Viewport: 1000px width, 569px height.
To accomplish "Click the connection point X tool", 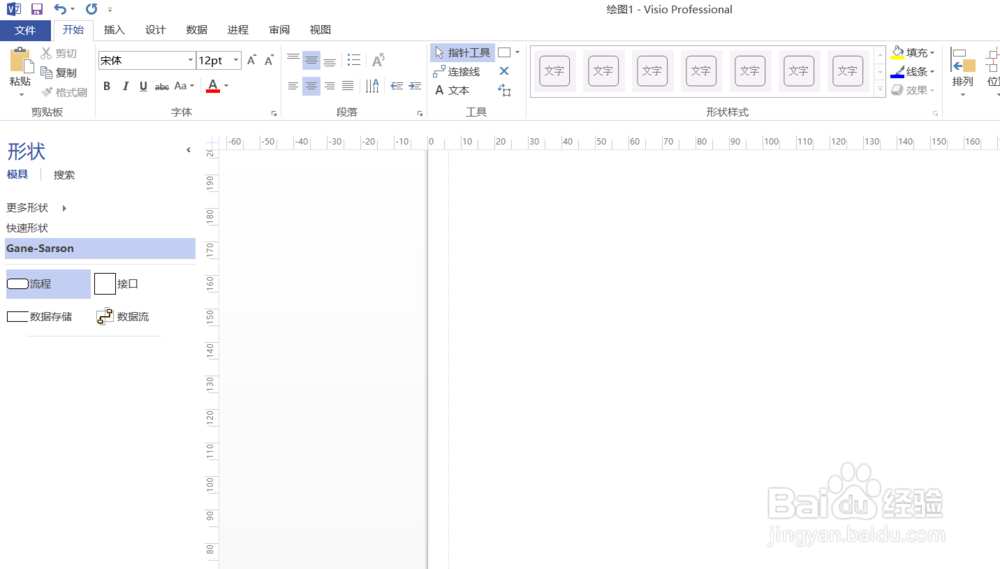I will click(504, 71).
